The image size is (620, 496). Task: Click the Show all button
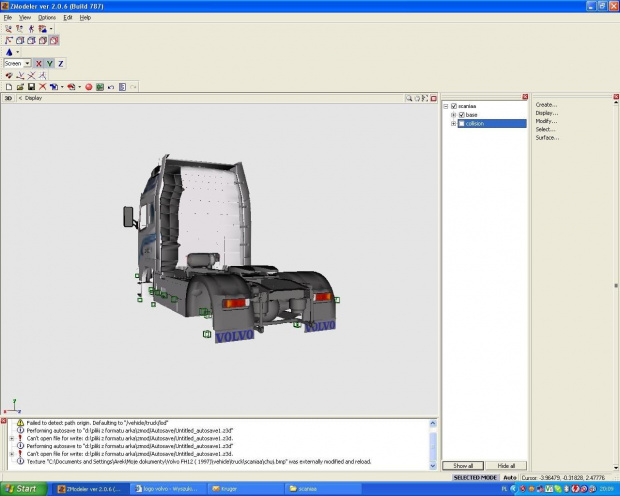(463, 466)
